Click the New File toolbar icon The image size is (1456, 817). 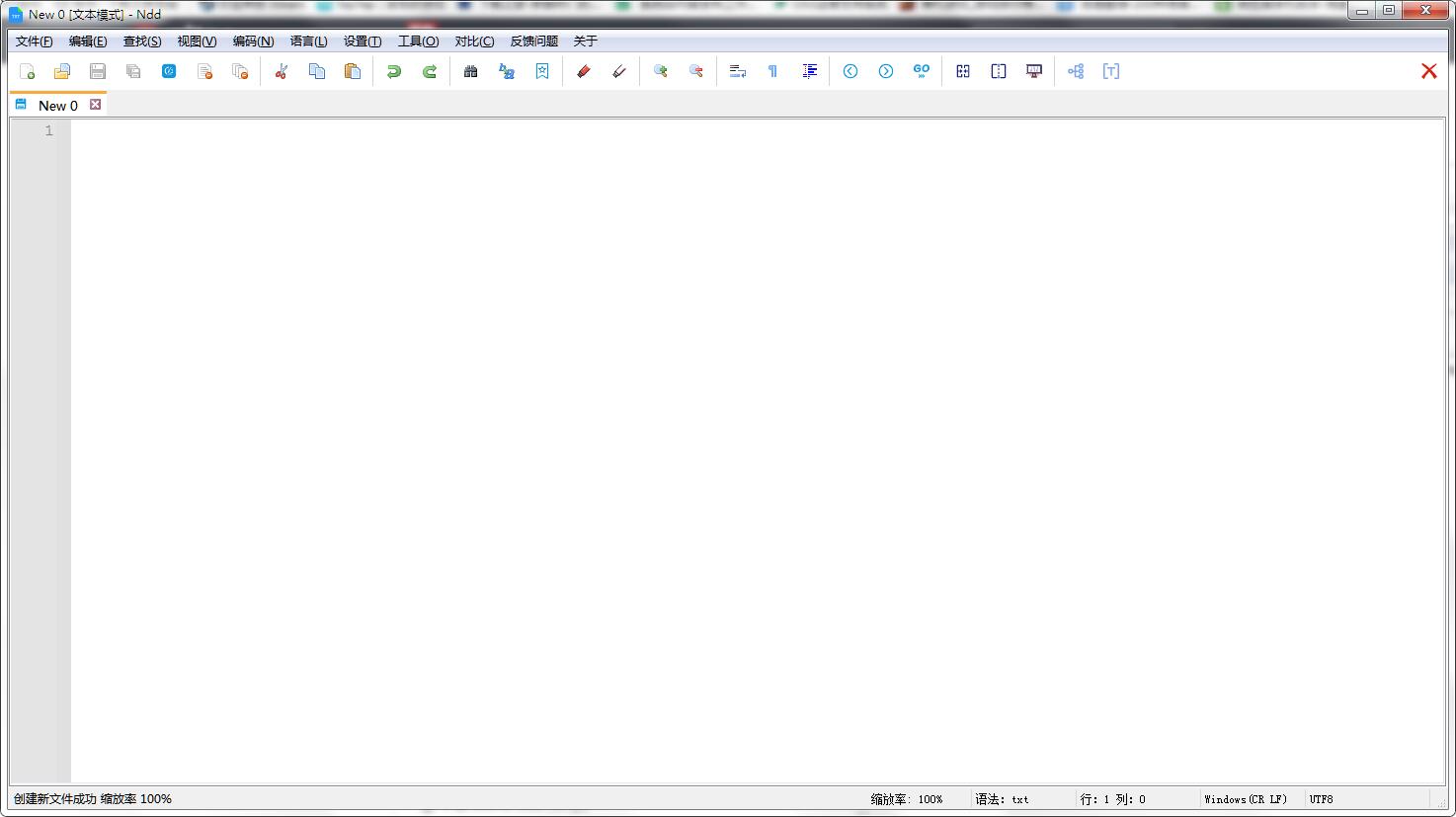pos(28,71)
